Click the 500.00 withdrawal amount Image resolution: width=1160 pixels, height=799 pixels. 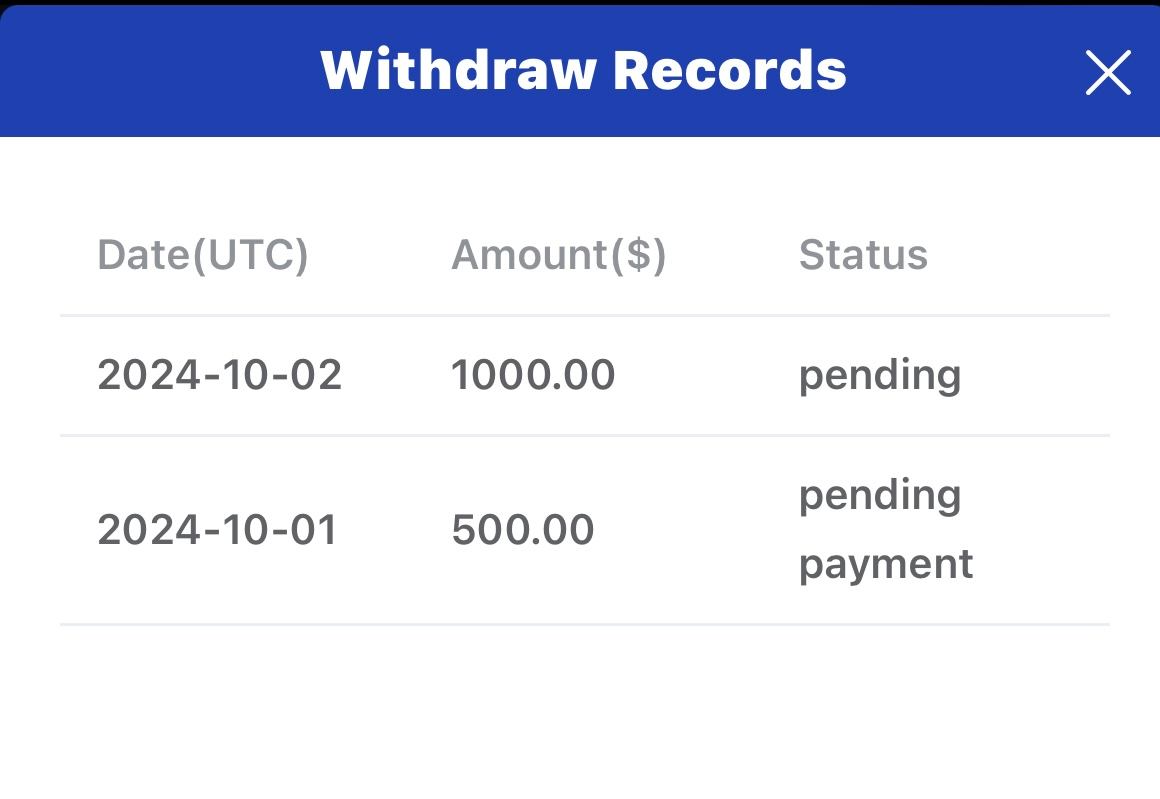523,530
